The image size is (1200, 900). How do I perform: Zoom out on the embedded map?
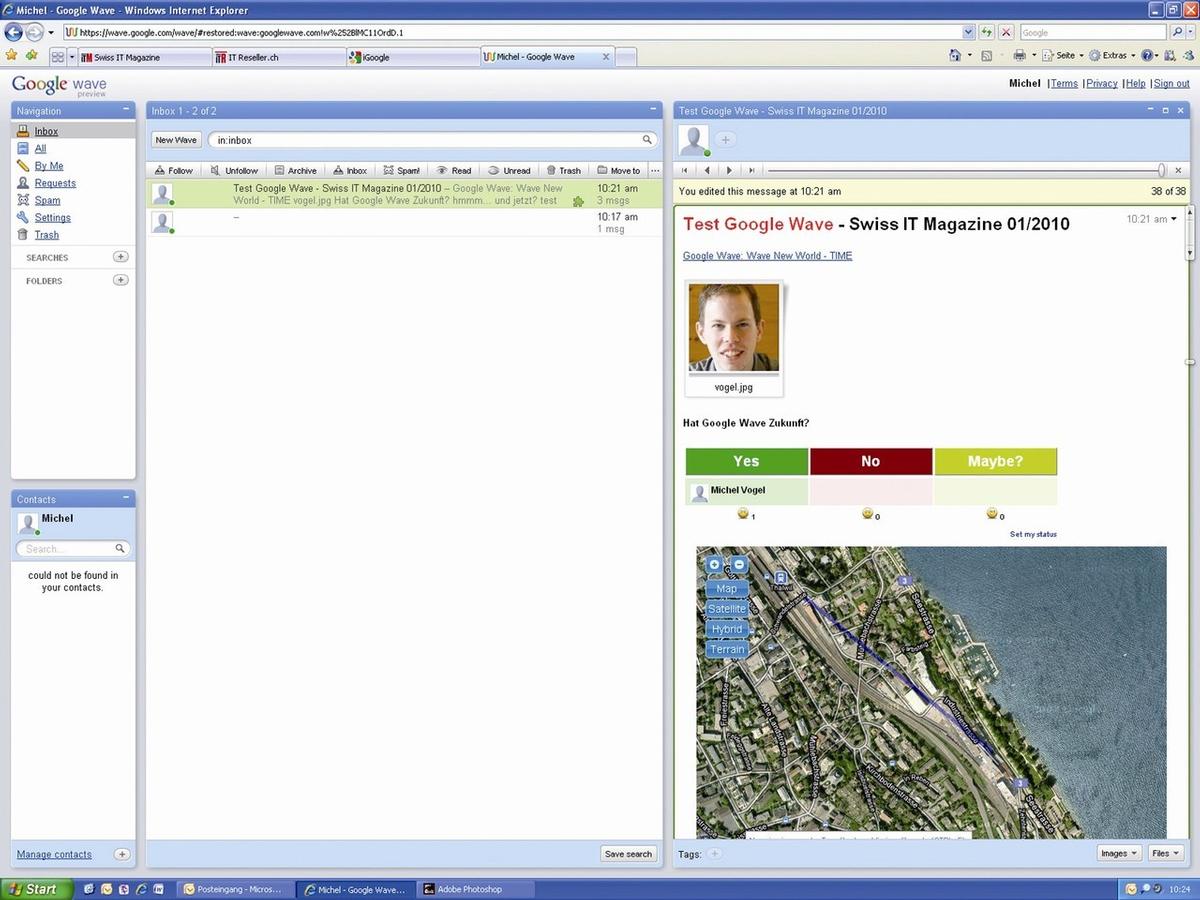click(x=739, y=565)
